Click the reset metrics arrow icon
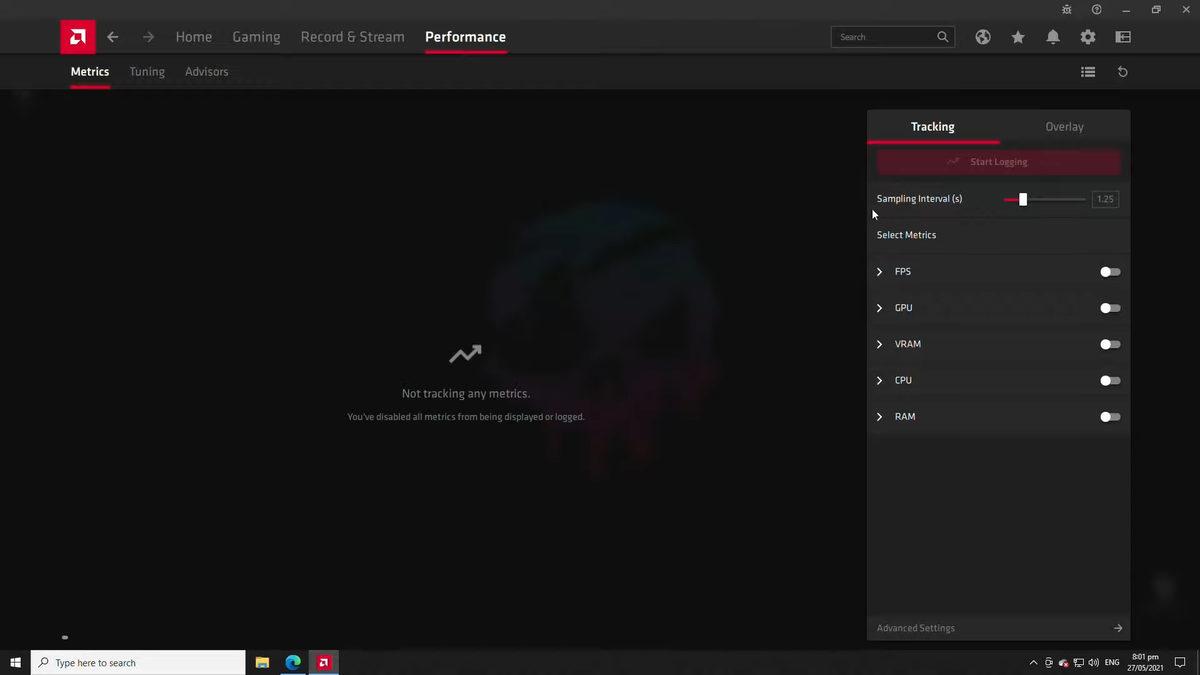The height and width of the screenshot is (675, 1200). tap(1123, 72)
